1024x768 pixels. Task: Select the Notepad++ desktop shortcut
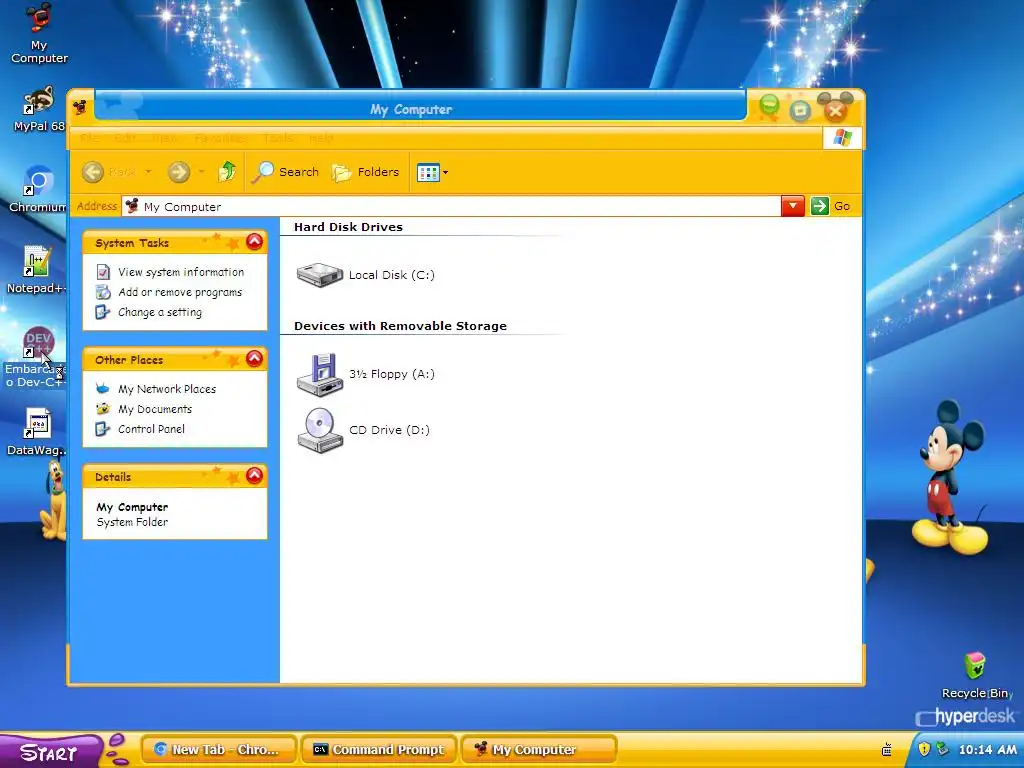36,270
